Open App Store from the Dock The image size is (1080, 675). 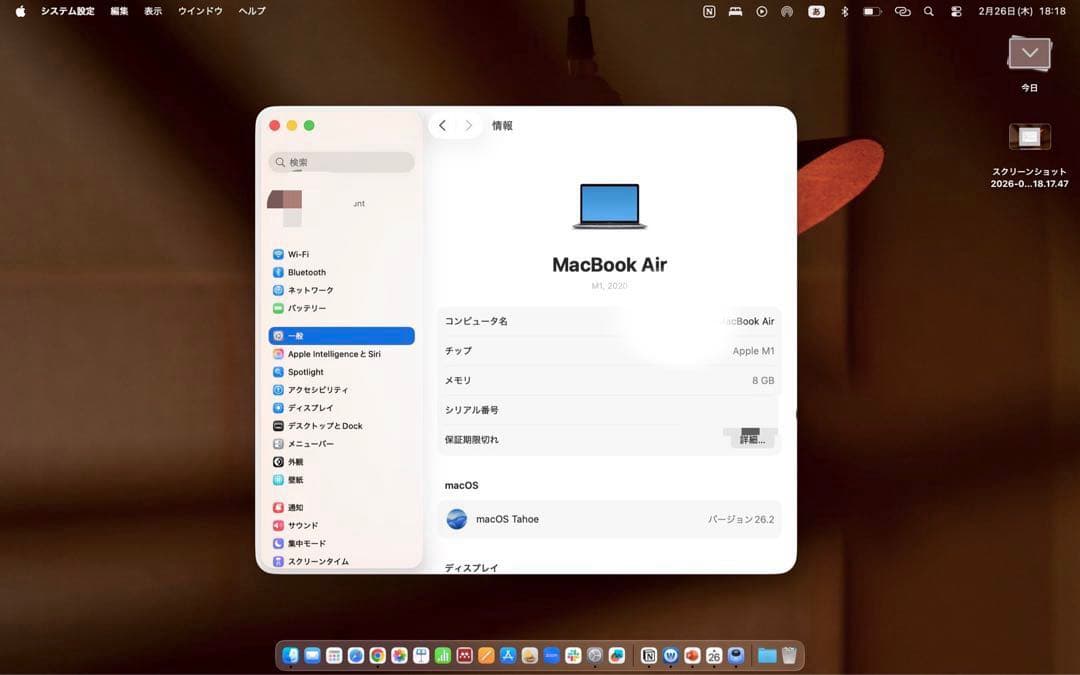[508, 655]
